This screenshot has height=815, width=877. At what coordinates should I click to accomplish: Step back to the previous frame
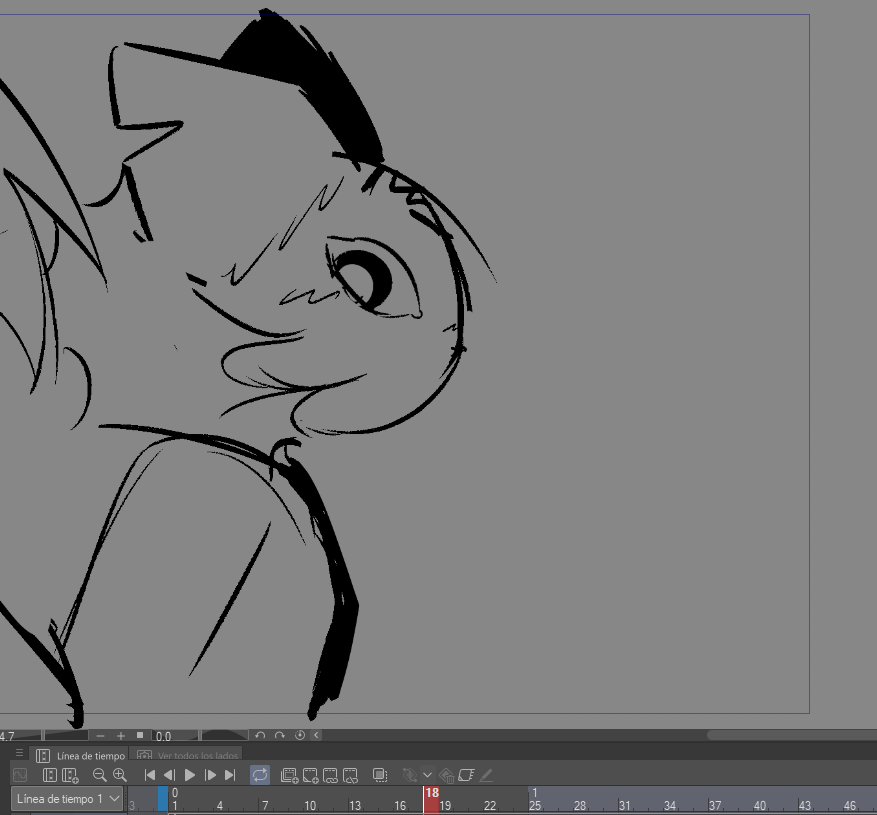[169, 775]
